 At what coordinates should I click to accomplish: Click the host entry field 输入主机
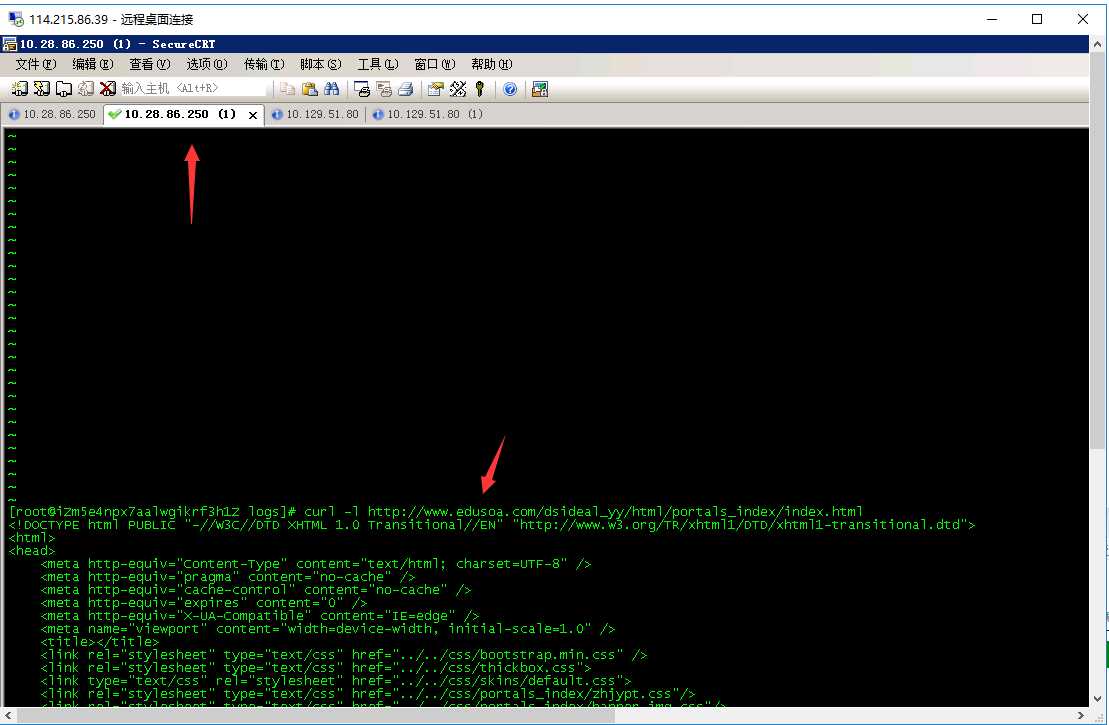192,88
